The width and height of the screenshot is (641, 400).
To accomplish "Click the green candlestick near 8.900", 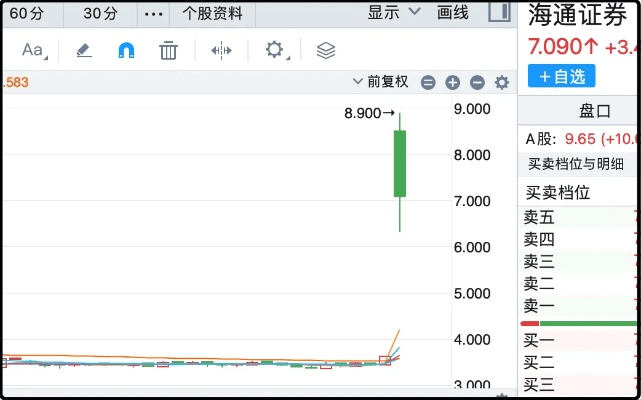I will 400,163.
